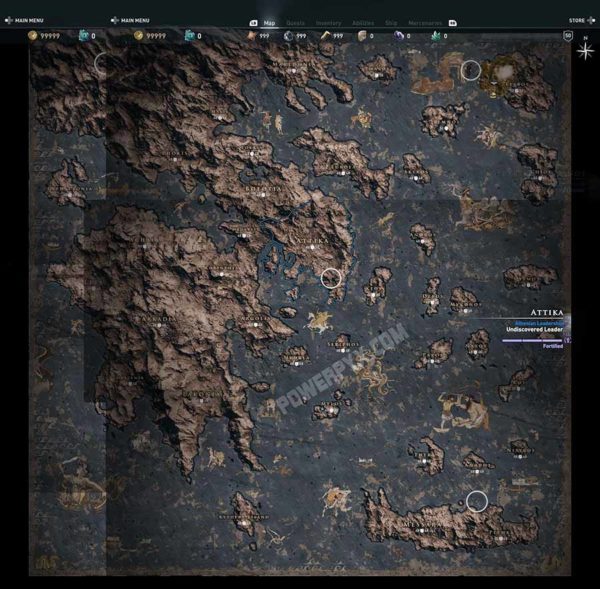Click the compass rose north indicator
600x589 pixels.
coord(584,51)
